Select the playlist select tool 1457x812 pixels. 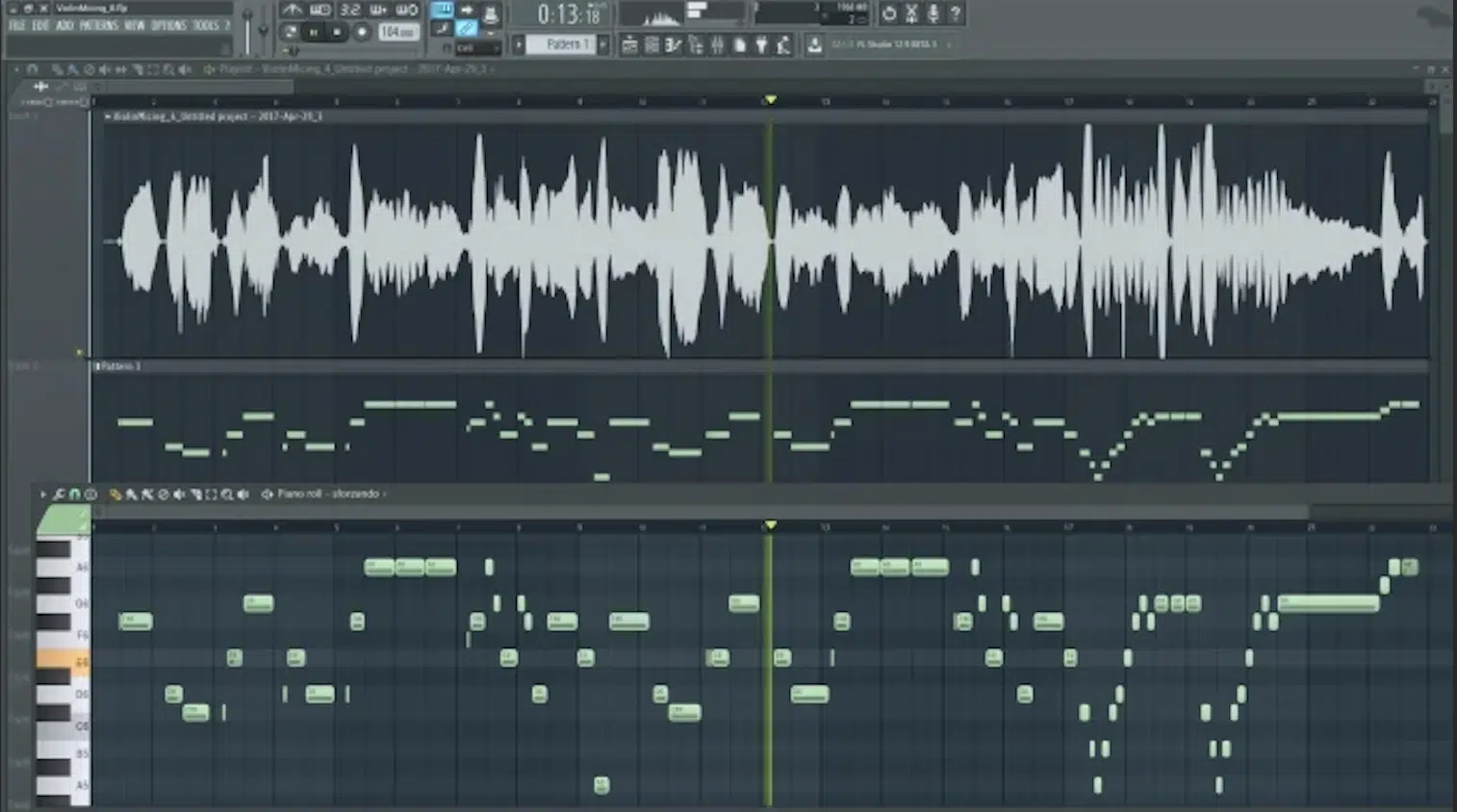coord(153,69)
